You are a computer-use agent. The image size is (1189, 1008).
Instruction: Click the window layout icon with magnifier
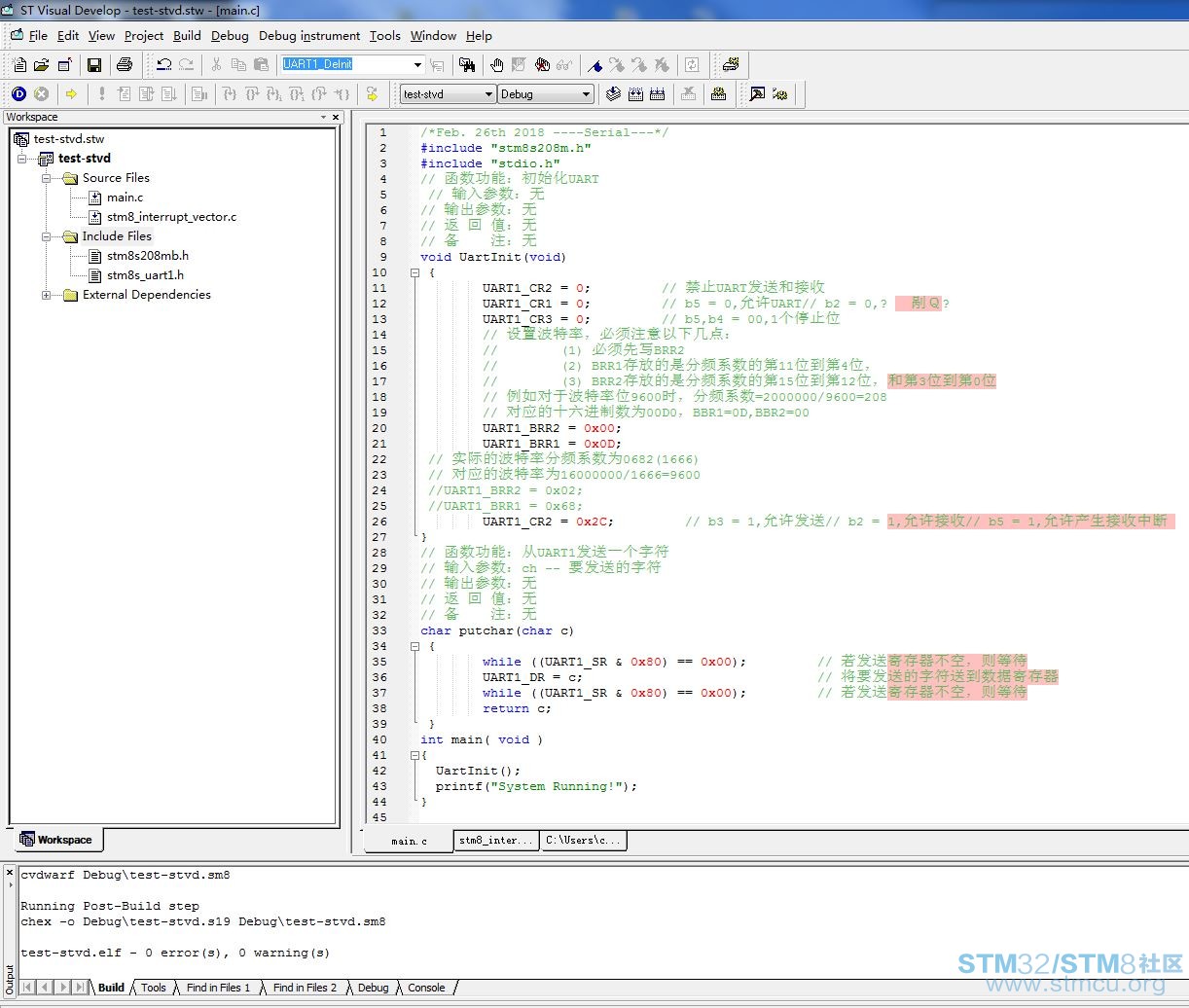click(x=757, y=94)
